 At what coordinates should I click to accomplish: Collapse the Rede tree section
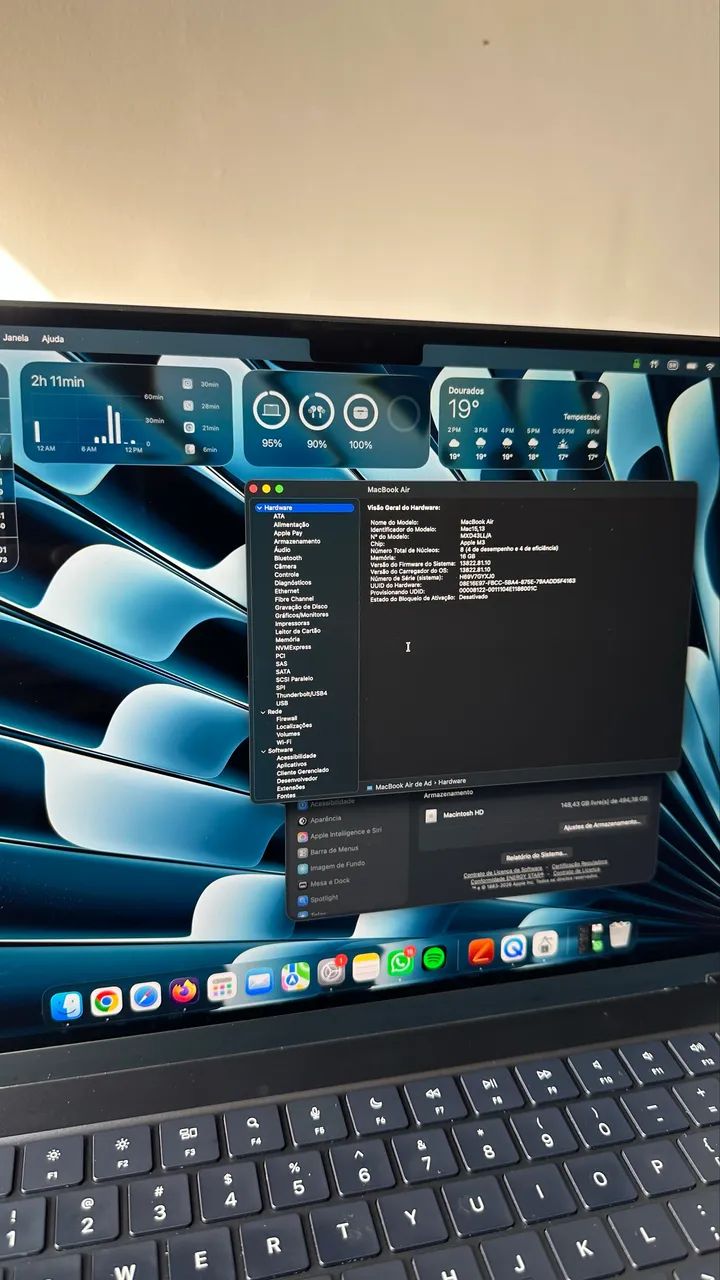[263, 711]
